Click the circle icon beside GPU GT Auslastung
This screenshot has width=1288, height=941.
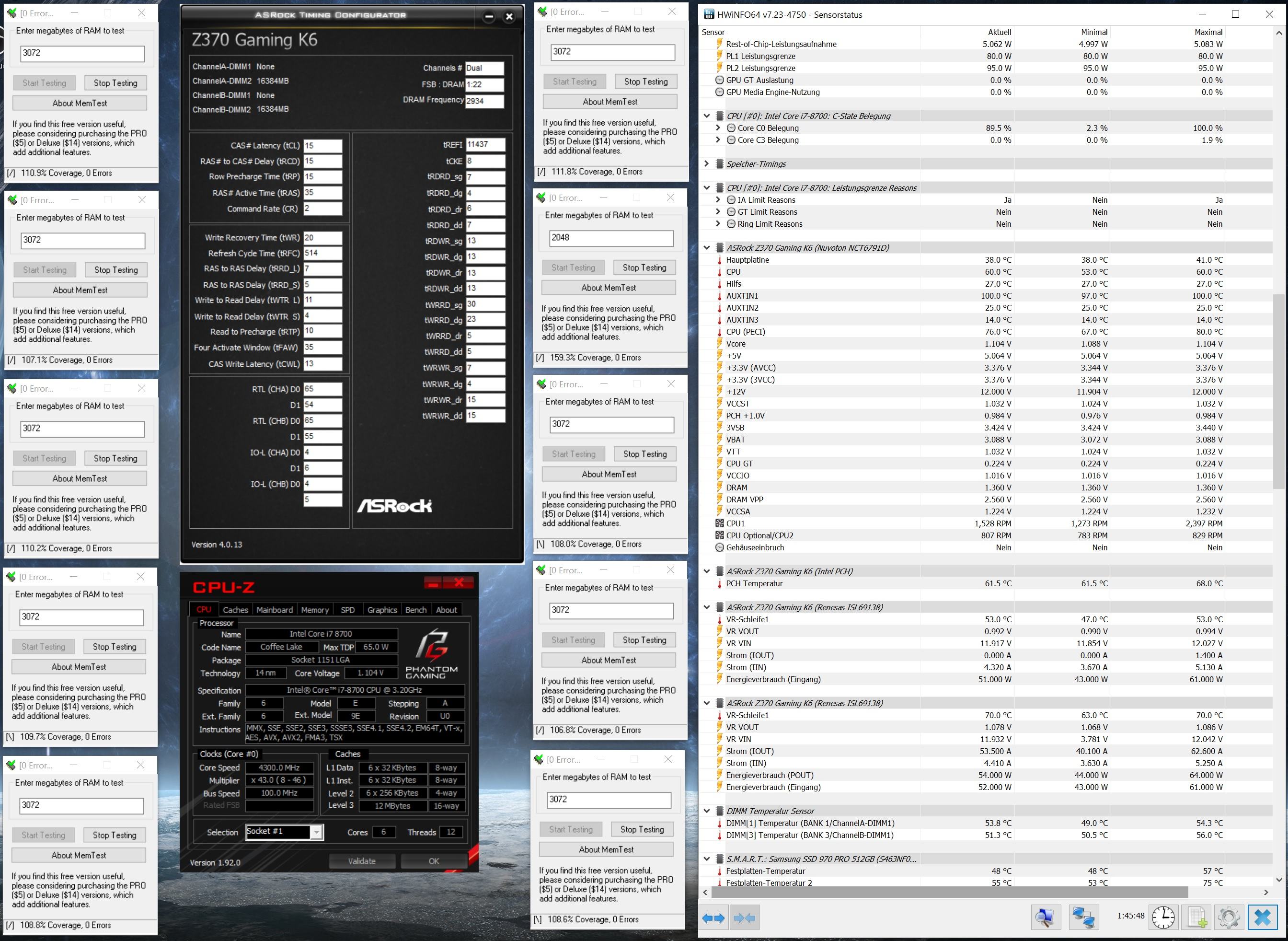click(x=720, y=80)
